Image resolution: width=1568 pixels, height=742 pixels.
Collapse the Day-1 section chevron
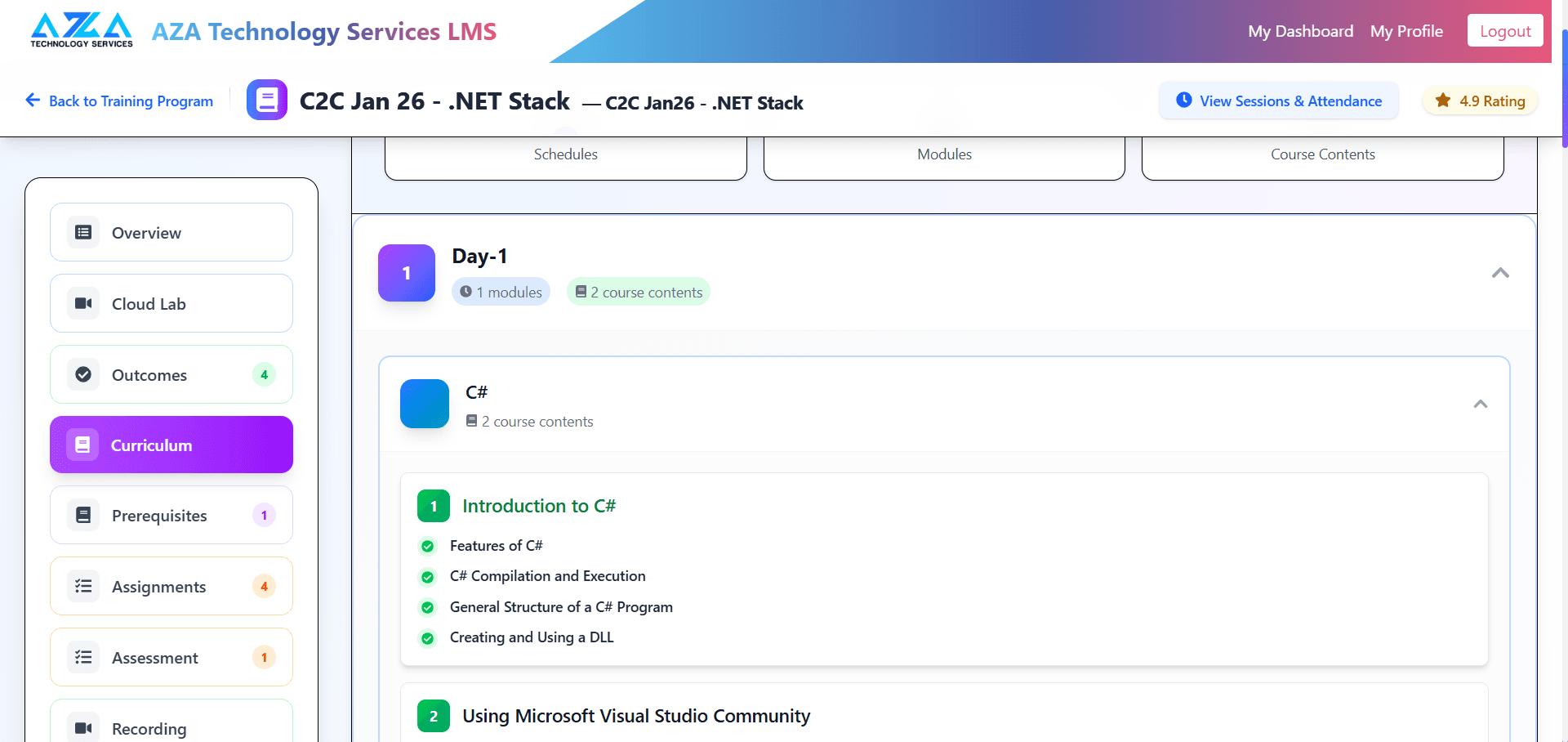coord(1500,273)
